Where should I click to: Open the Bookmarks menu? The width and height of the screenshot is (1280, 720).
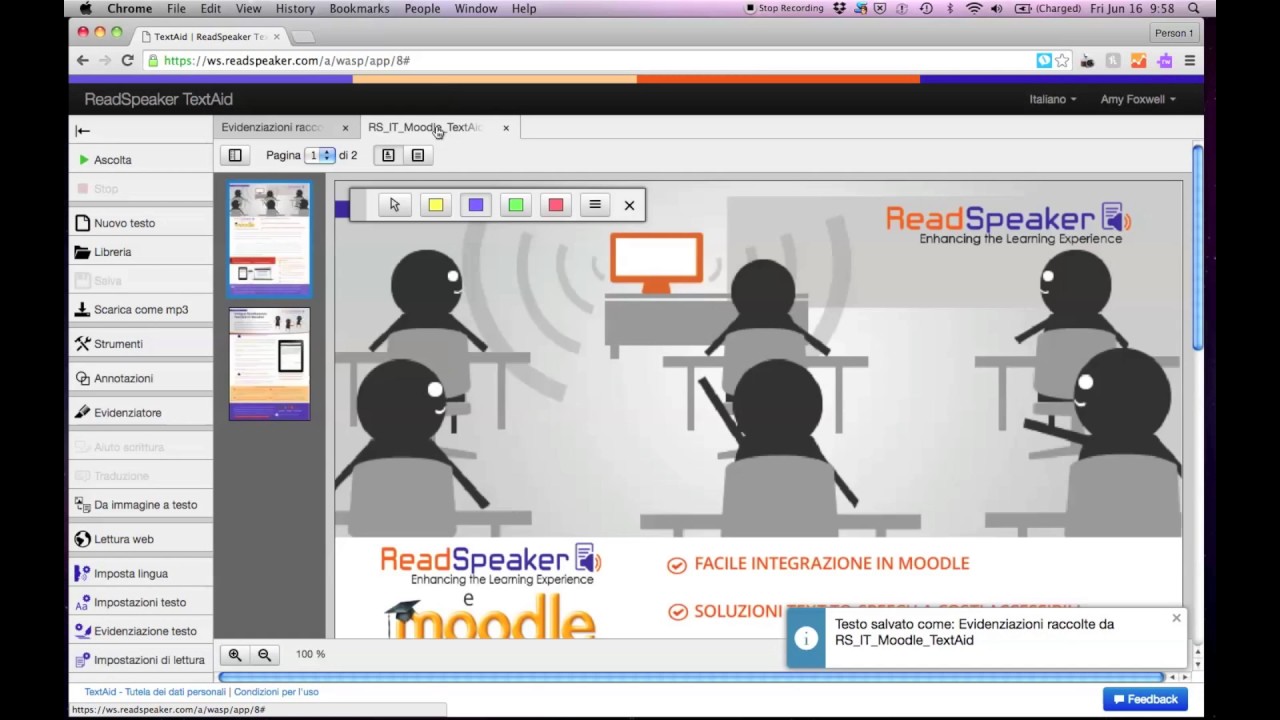[359, 8]
